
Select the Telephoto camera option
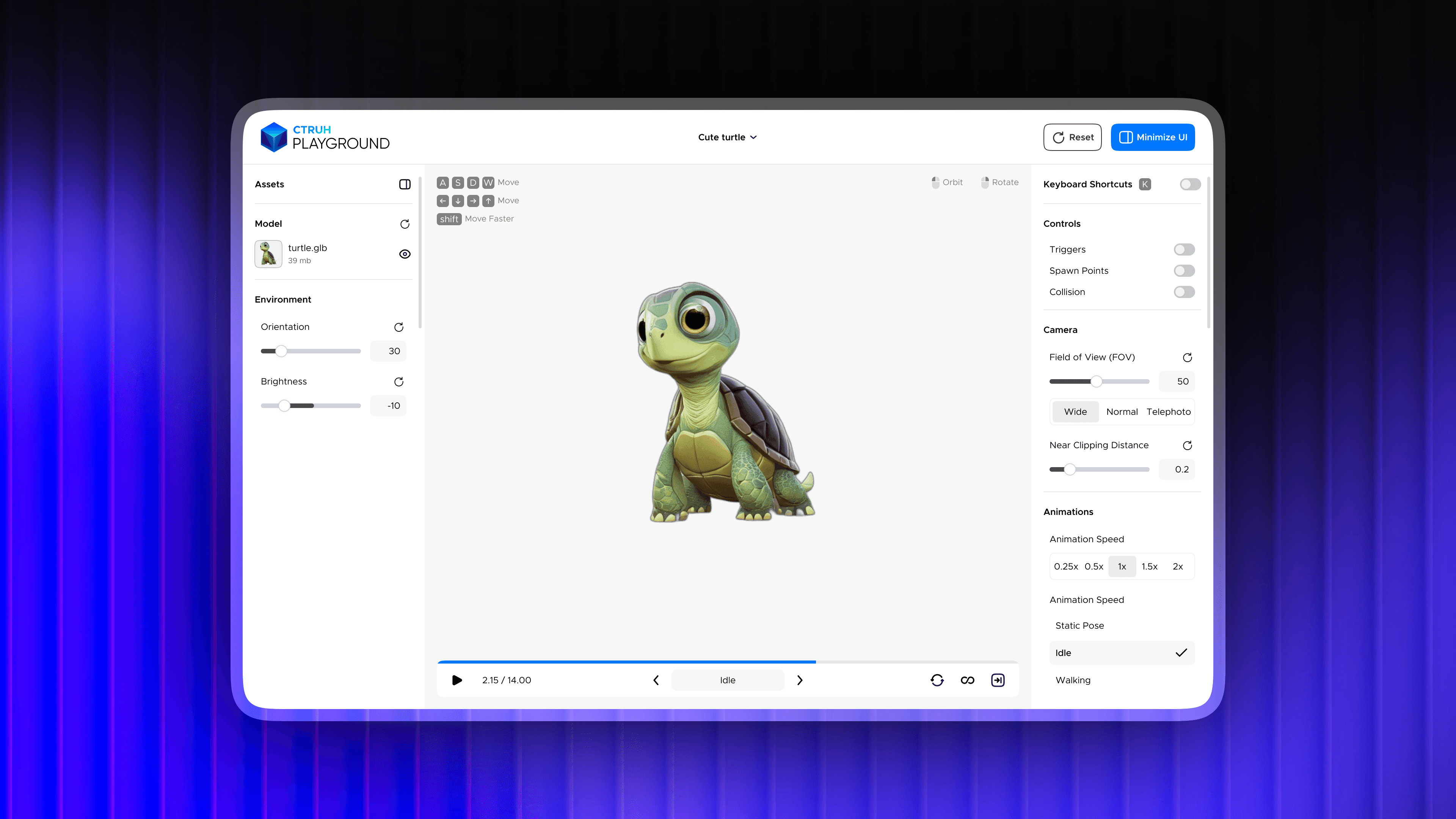tap(1168, 411)
